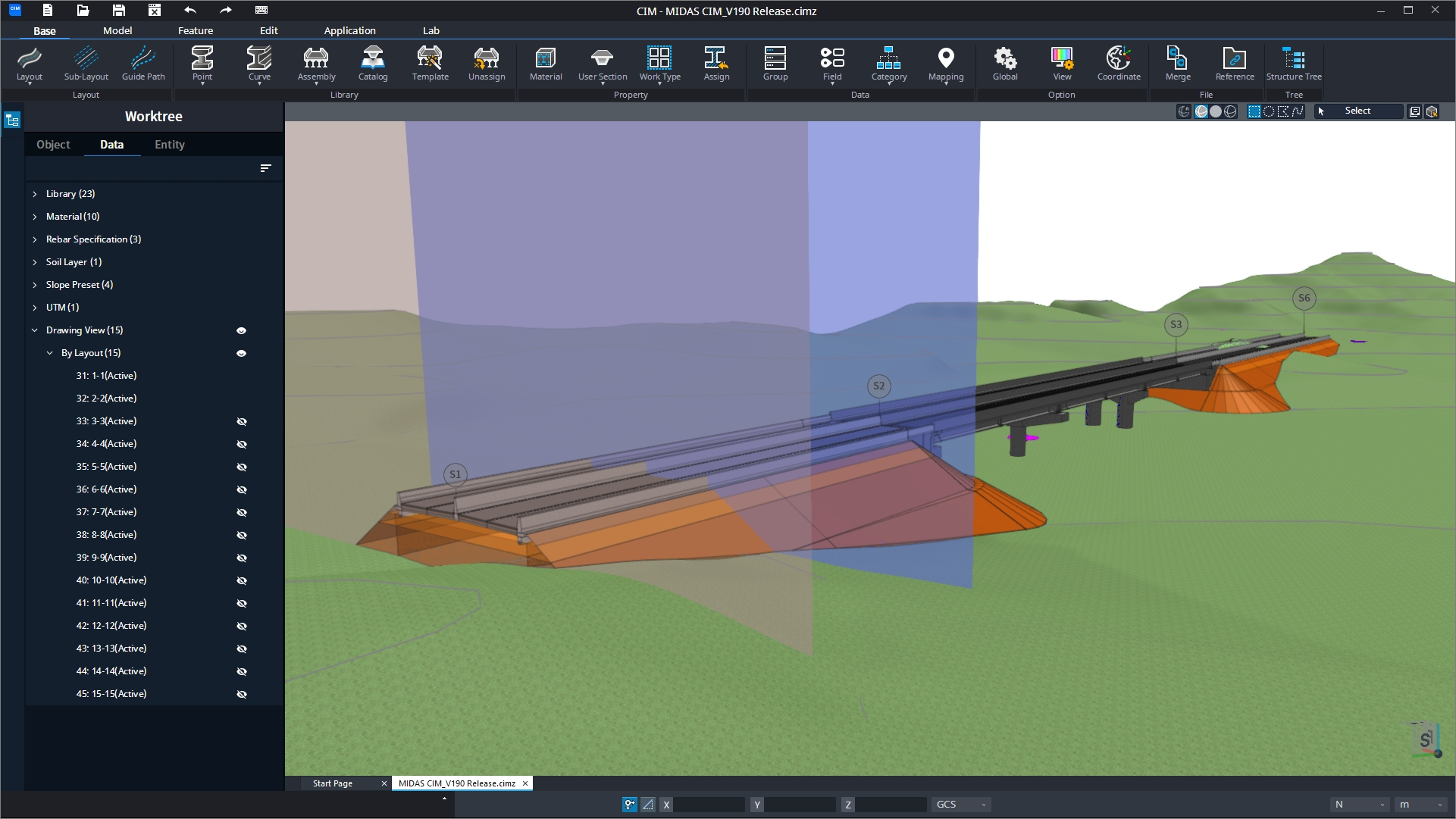Open the Material property tool
Image resolution: width=1456 pixels, height=819 pixels.
546,64
